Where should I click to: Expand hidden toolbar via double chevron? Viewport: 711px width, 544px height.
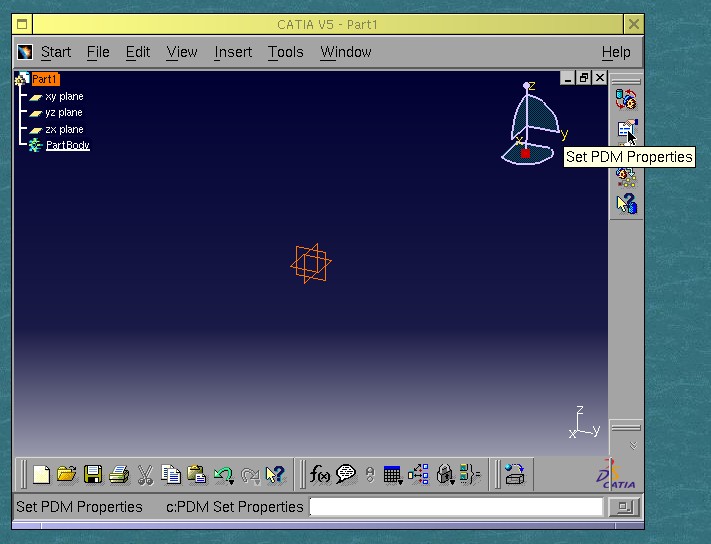point(633,446)
